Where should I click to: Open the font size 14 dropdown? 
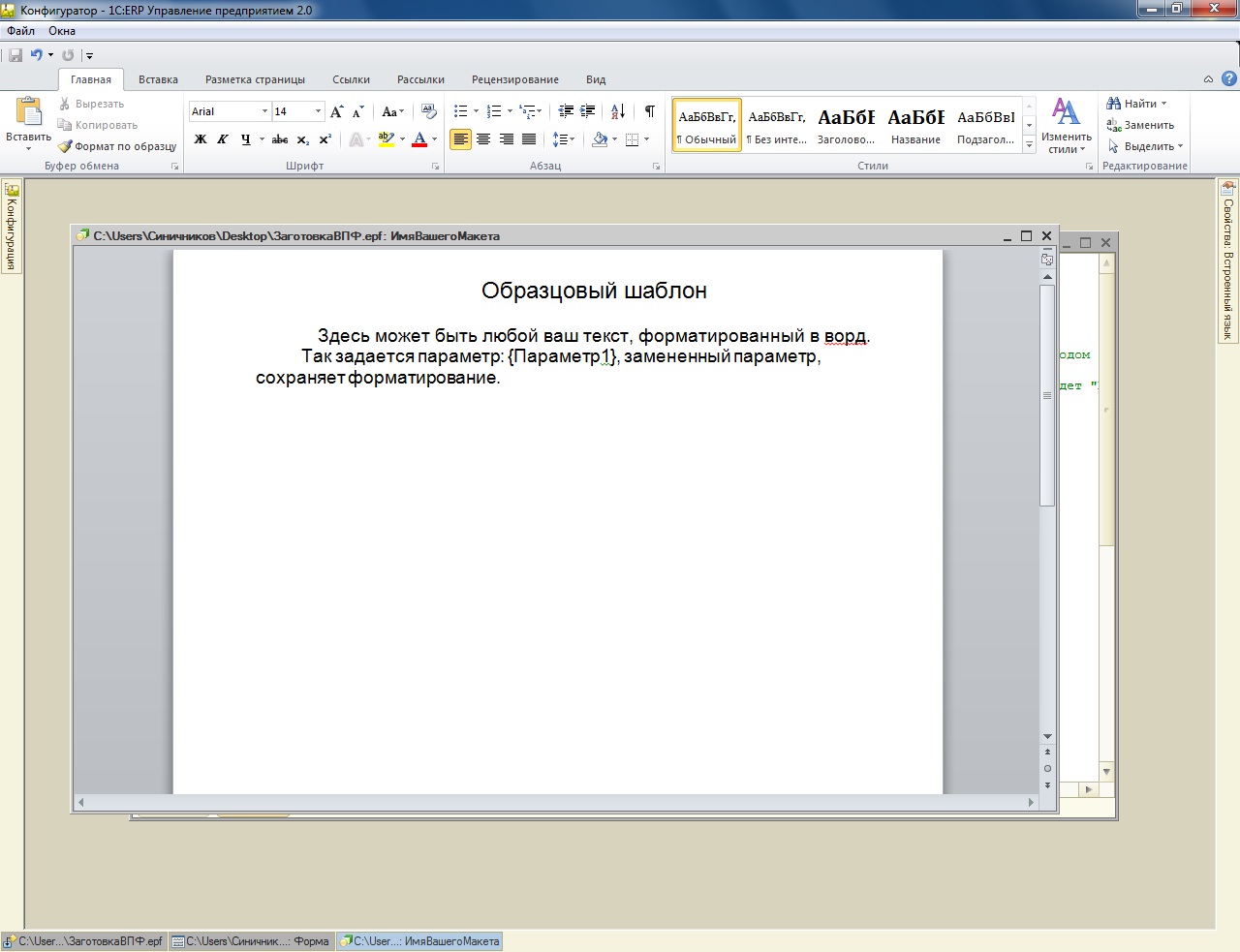[x=318, y=111]
